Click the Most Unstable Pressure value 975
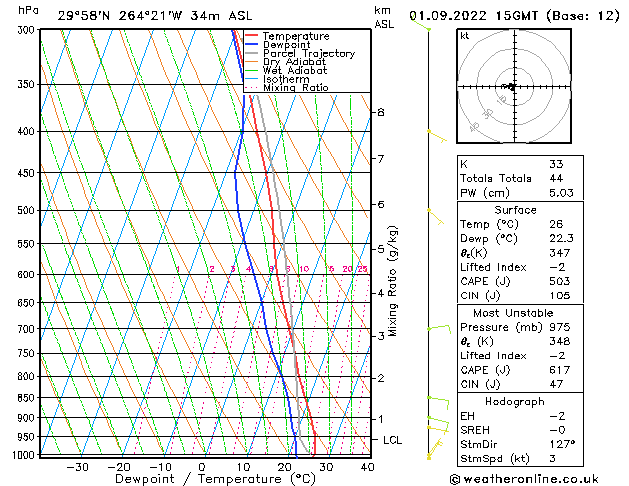This screenshot has height=486, width=629. click(560, 327)
